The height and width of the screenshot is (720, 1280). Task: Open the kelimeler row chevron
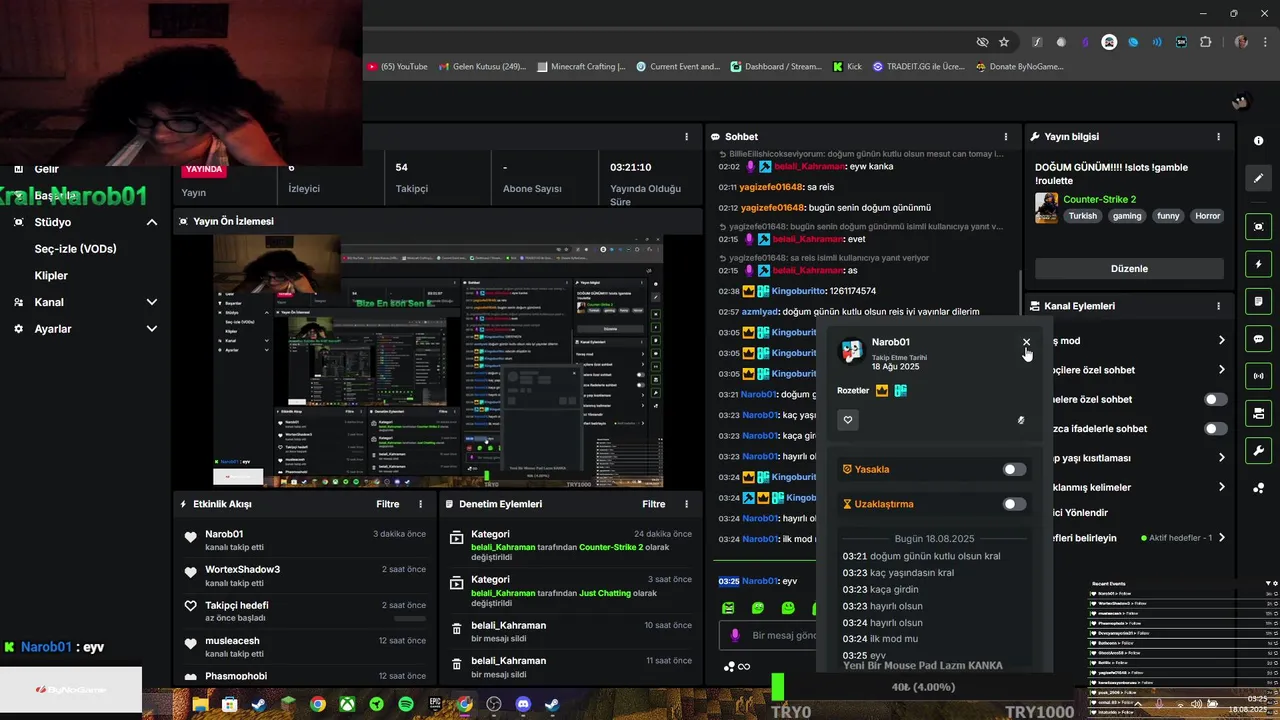point(1221,487)
